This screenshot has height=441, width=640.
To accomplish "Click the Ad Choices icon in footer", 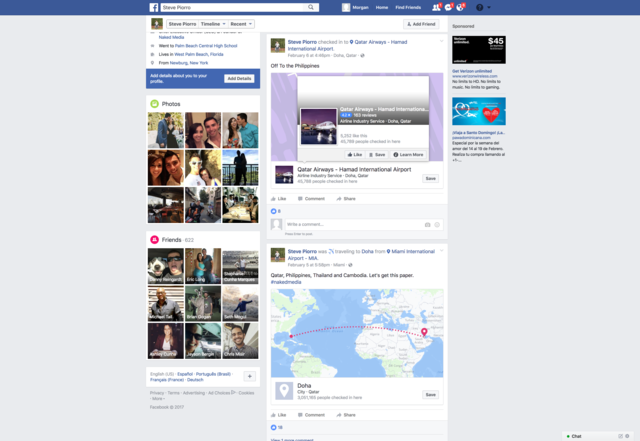I will (233, 392).
